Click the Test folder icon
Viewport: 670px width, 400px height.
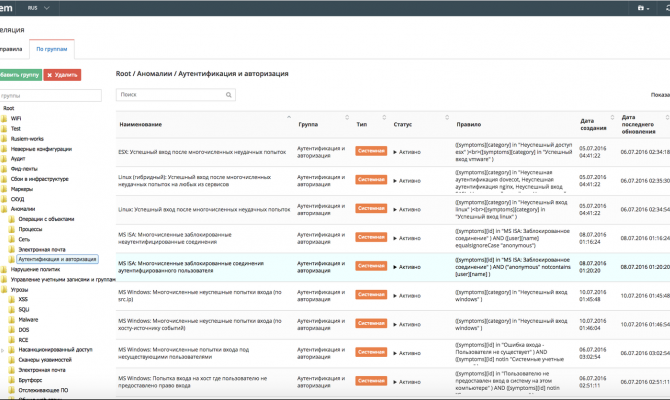click(4, 129)
